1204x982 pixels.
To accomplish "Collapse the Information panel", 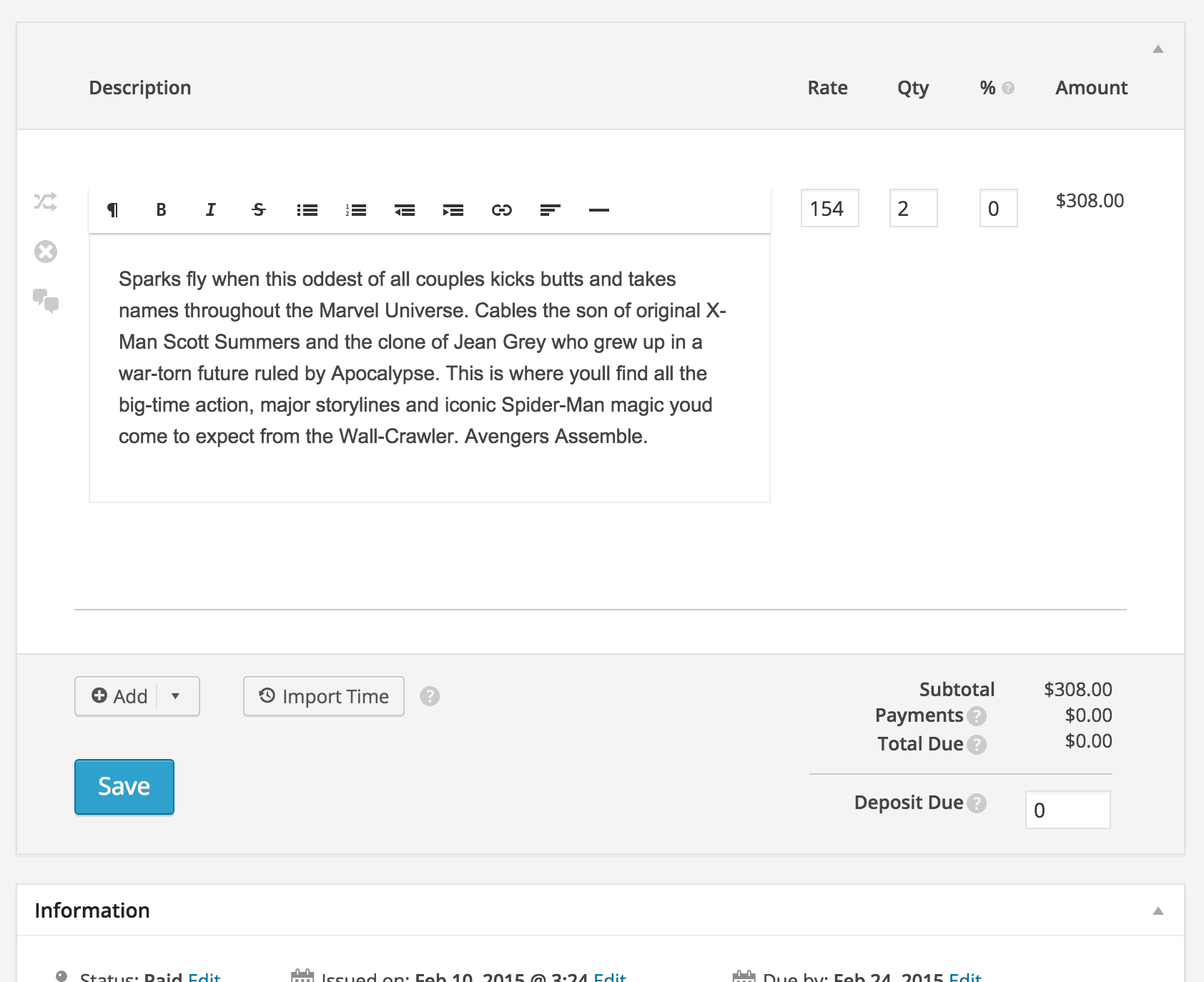I will tap(1158, 911).
